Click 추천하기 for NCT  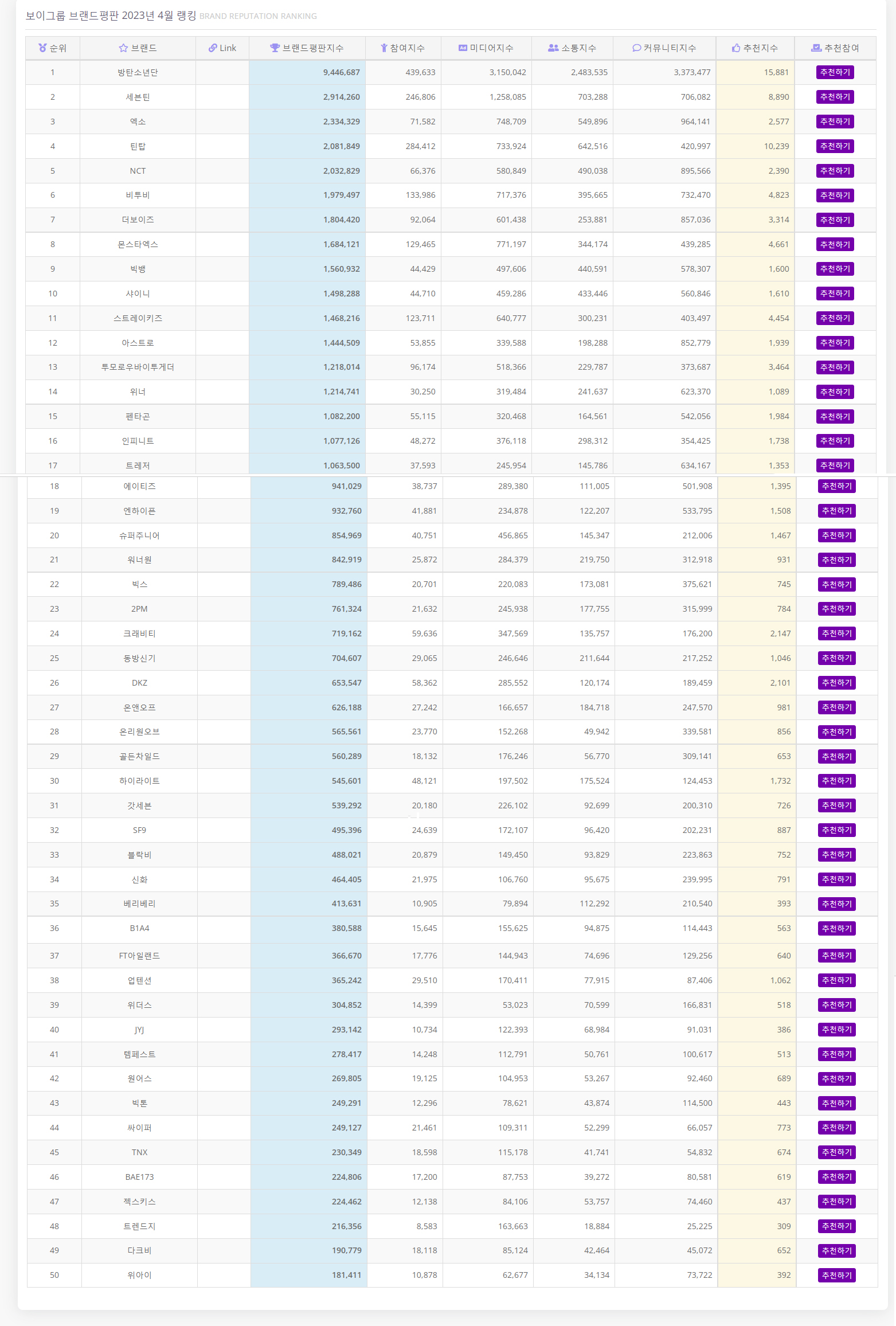point(835,171)
